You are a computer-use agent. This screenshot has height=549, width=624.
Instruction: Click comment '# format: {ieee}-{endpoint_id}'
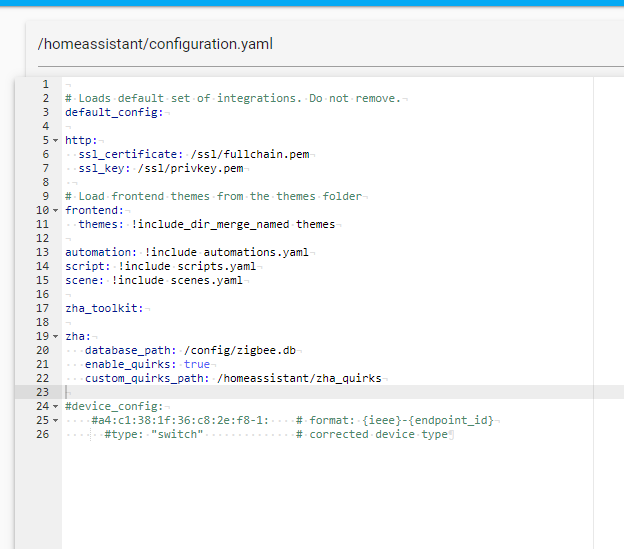click(395, 421)
